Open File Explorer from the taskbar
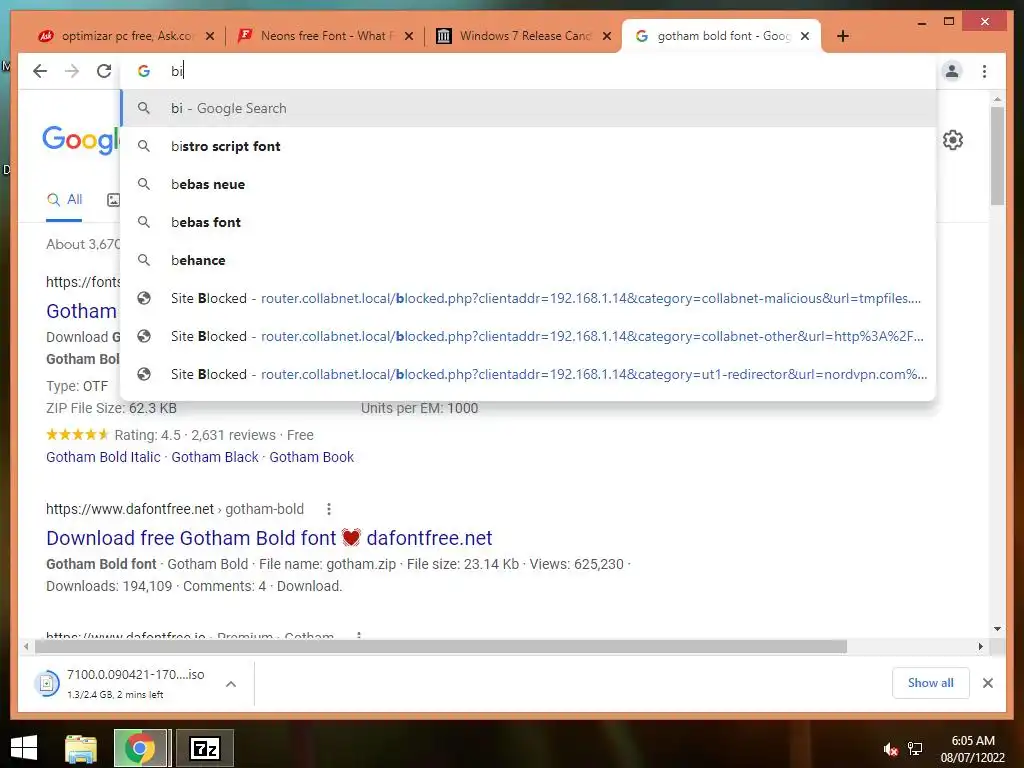This screenshot has height=768, width=1024. tap(81, 748)
